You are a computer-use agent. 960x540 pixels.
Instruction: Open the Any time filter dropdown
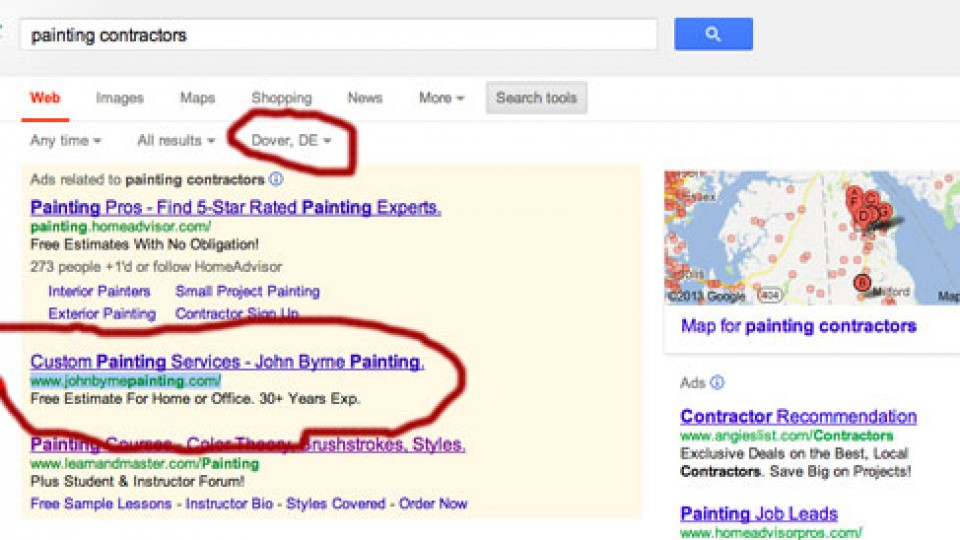(66, 140)
